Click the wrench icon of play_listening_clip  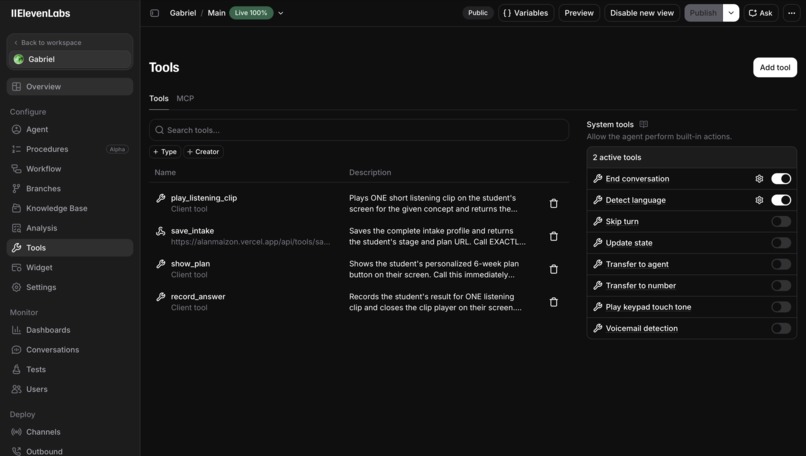161,198
